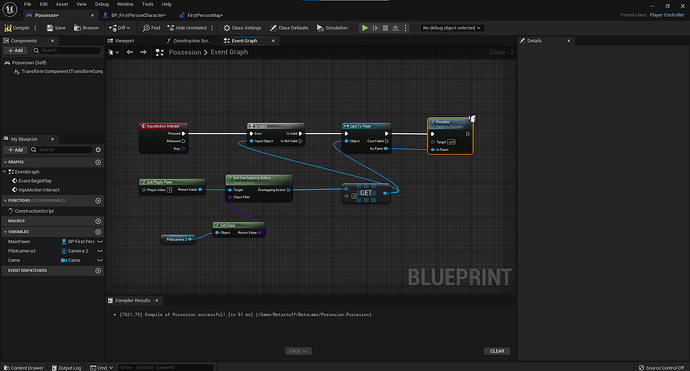
Task: Add a new component
Action: (x=15, y=50)
